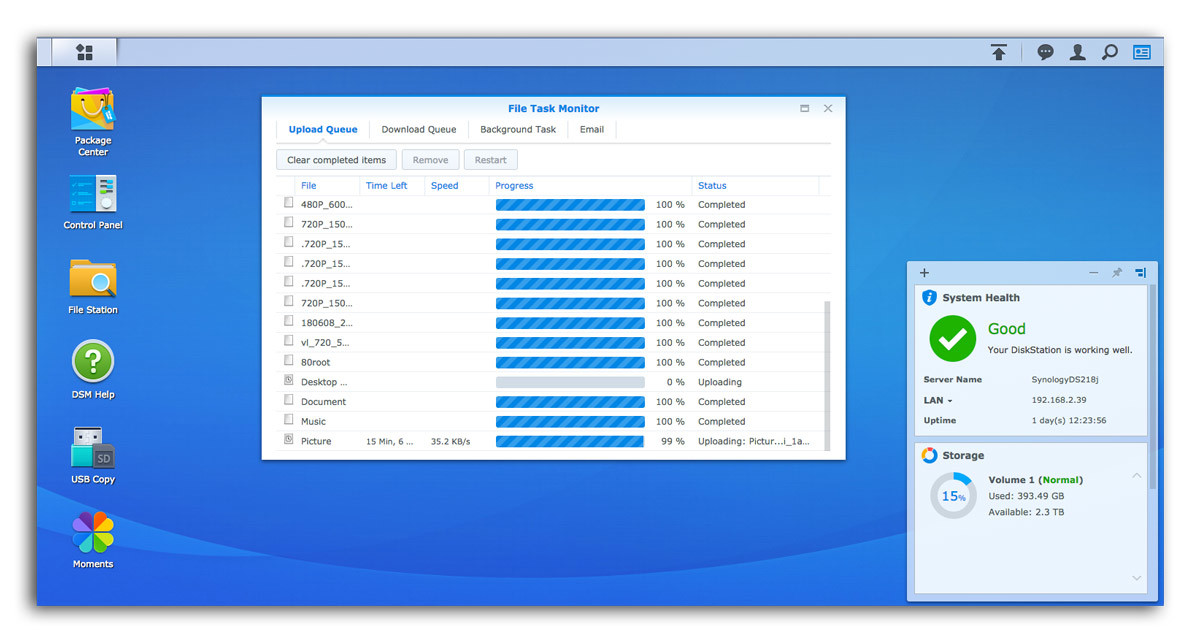The image size is (1200, 642).
Task: Switch to Download Queue tab
Action: pyautogui.click(x=419, y=129)
